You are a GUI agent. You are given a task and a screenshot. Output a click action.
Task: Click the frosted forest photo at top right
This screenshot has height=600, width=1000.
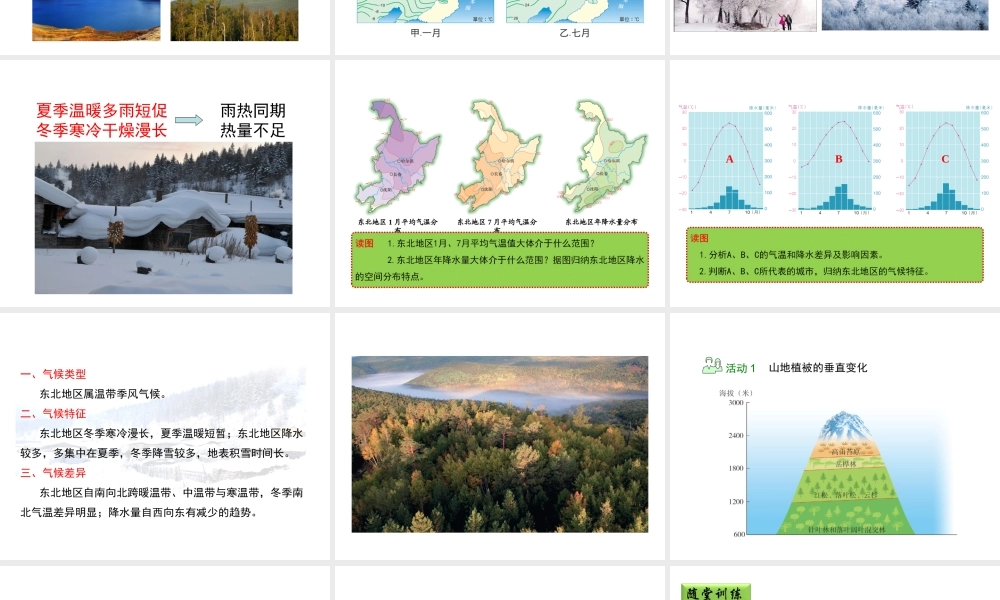pyautogui.click(x=905, y=15)
